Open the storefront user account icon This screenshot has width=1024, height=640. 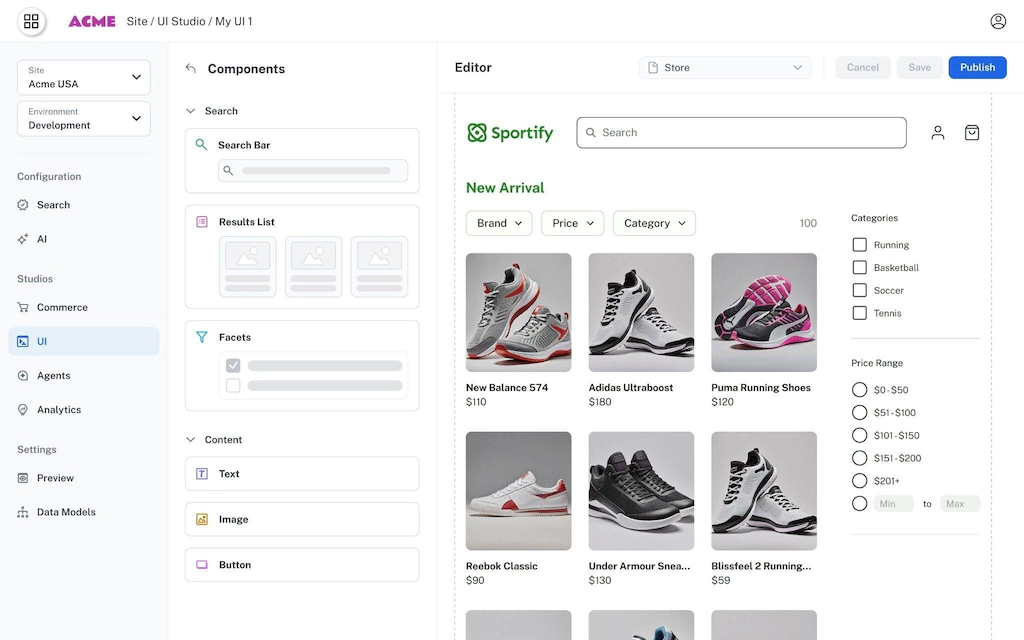click(938, 133)
